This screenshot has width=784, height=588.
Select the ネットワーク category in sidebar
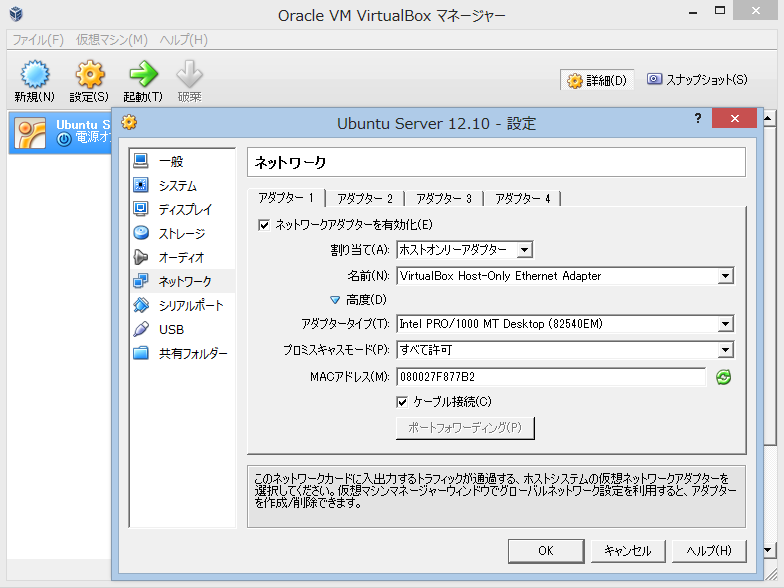click(x=182, y=281)
